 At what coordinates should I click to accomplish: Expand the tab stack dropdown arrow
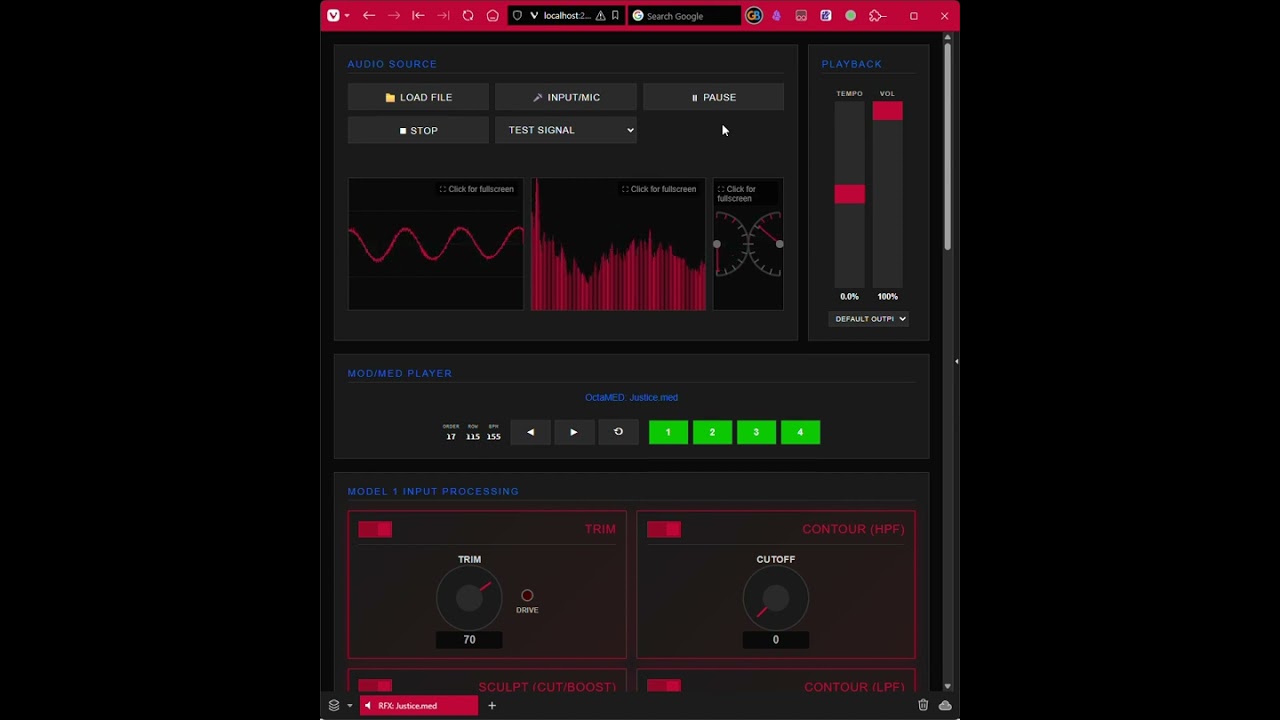pos(349,705)
